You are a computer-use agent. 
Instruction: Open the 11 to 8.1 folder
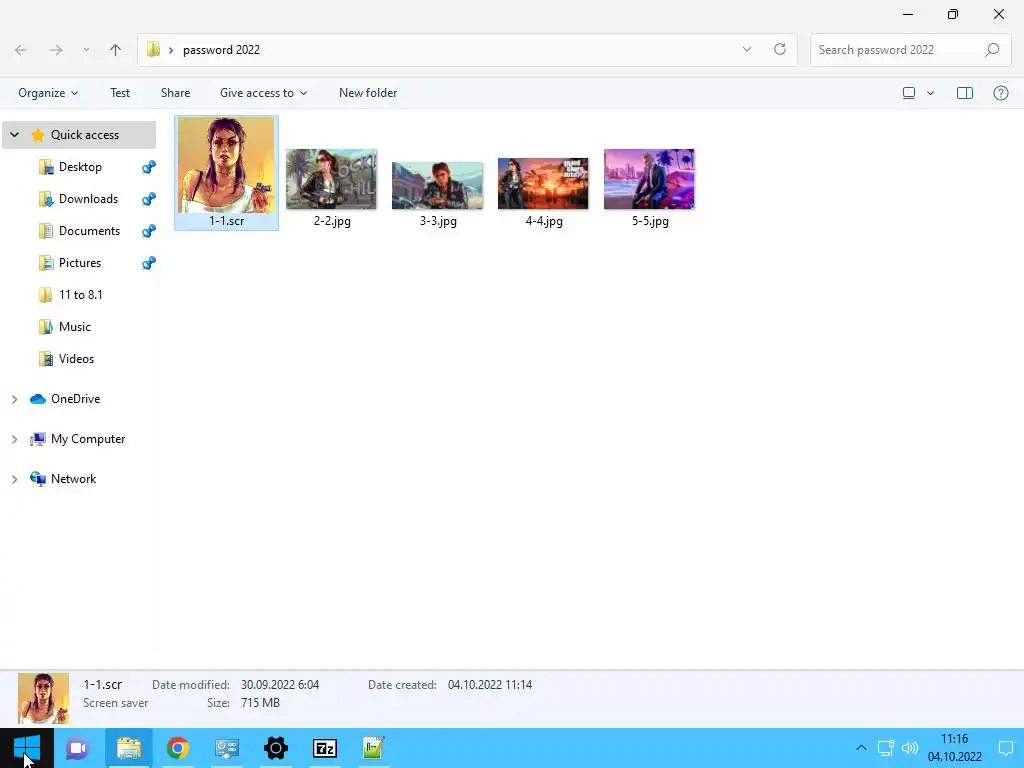point(80,295)
